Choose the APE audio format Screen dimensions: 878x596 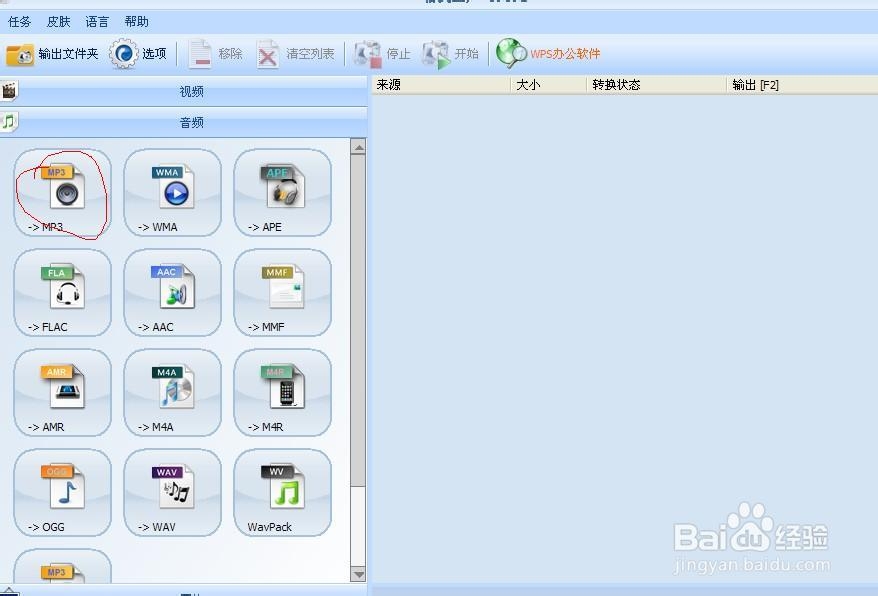281,192
